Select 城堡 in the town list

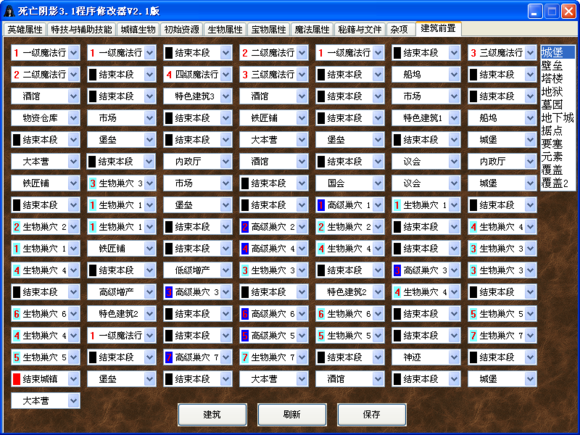coord(558,53)
